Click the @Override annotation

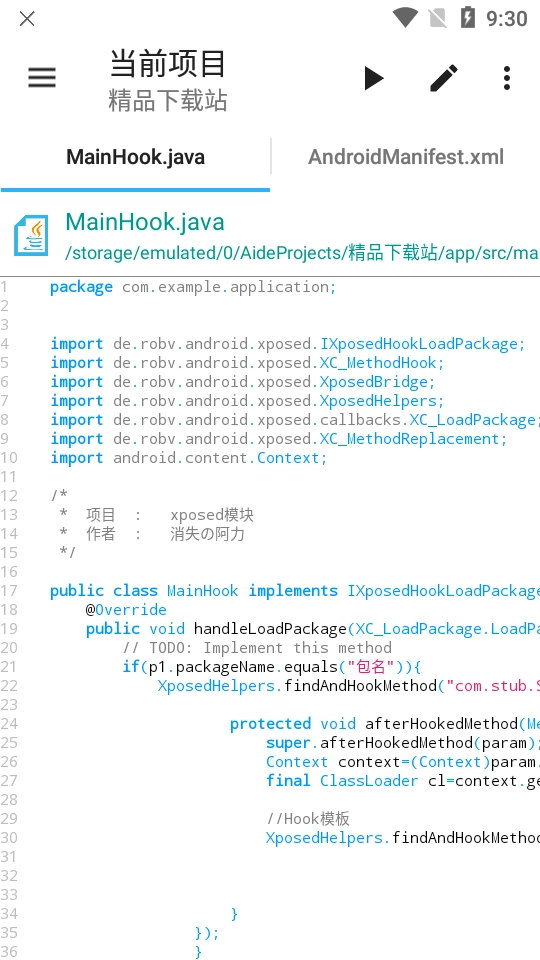(x=126, y=610)
